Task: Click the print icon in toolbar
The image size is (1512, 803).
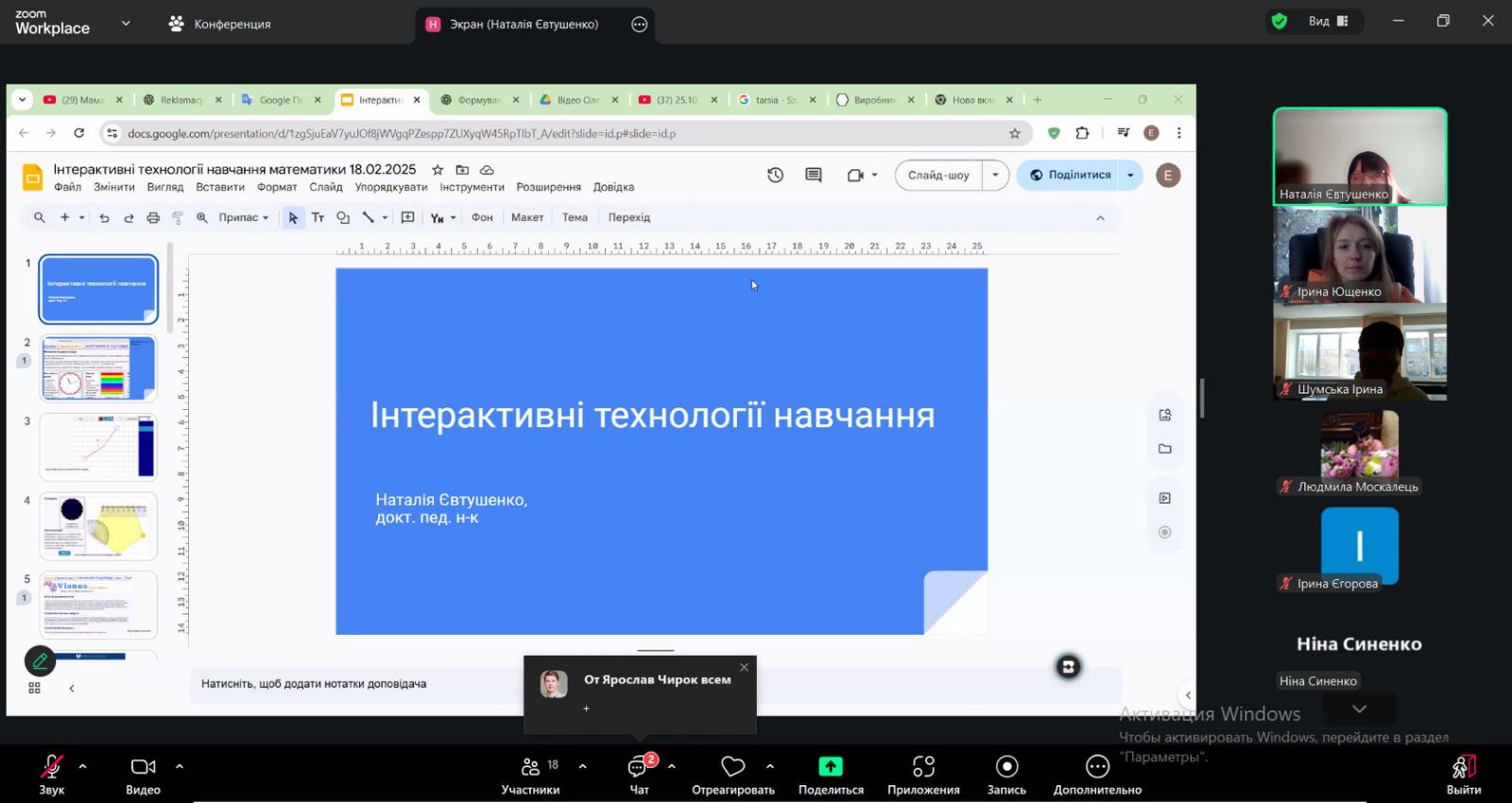Action: [153, 217]
